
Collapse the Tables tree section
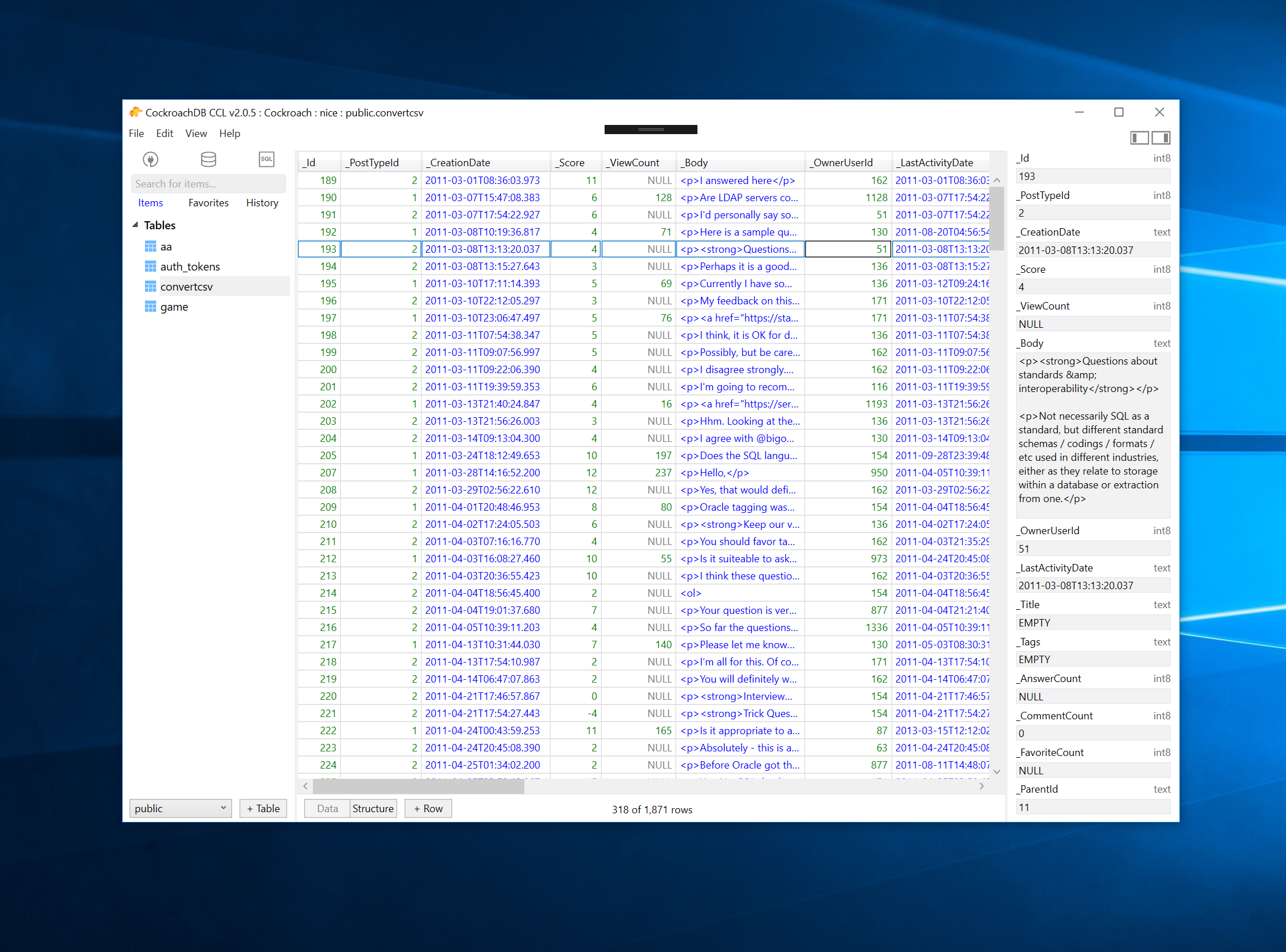tap(135, 225)
